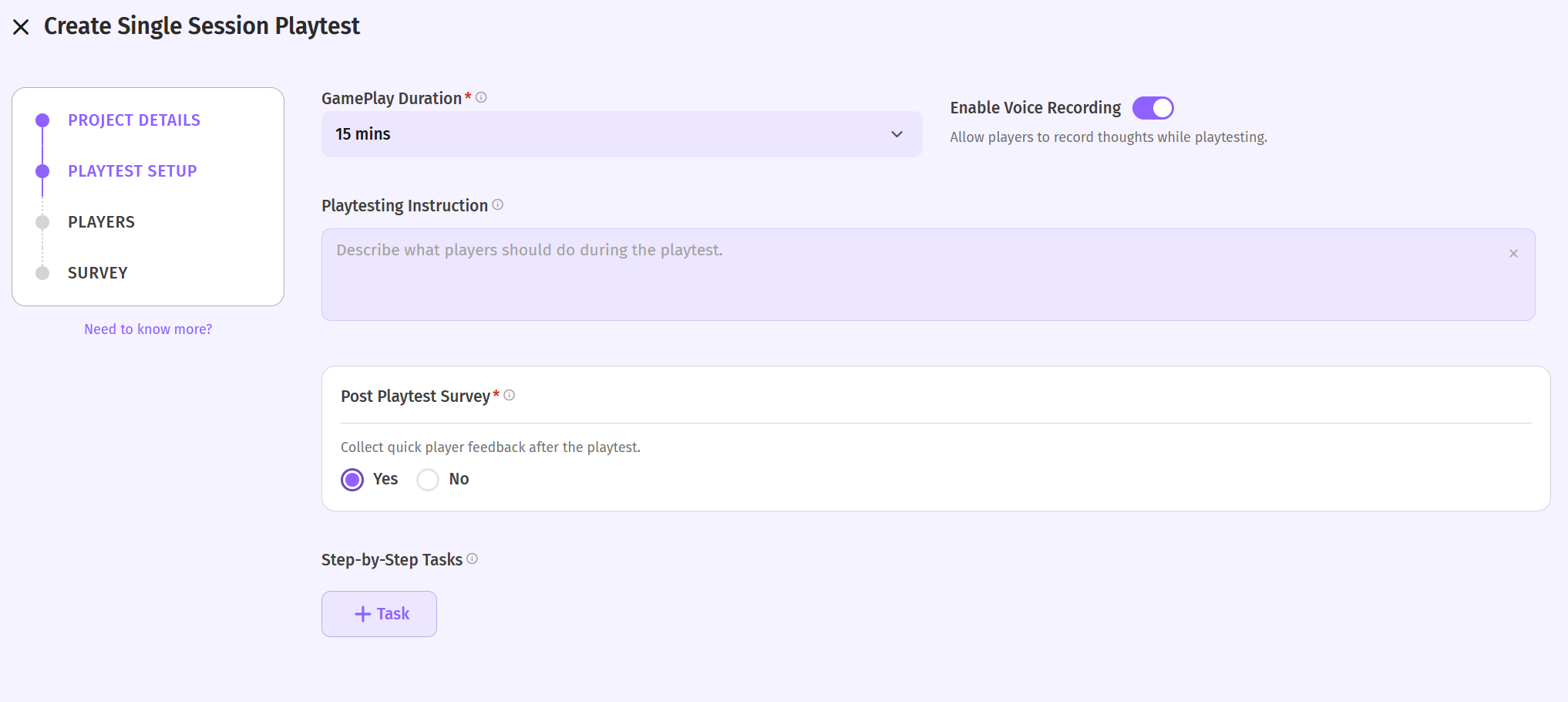Click the chevron arrow on duration dropdown

897,134
